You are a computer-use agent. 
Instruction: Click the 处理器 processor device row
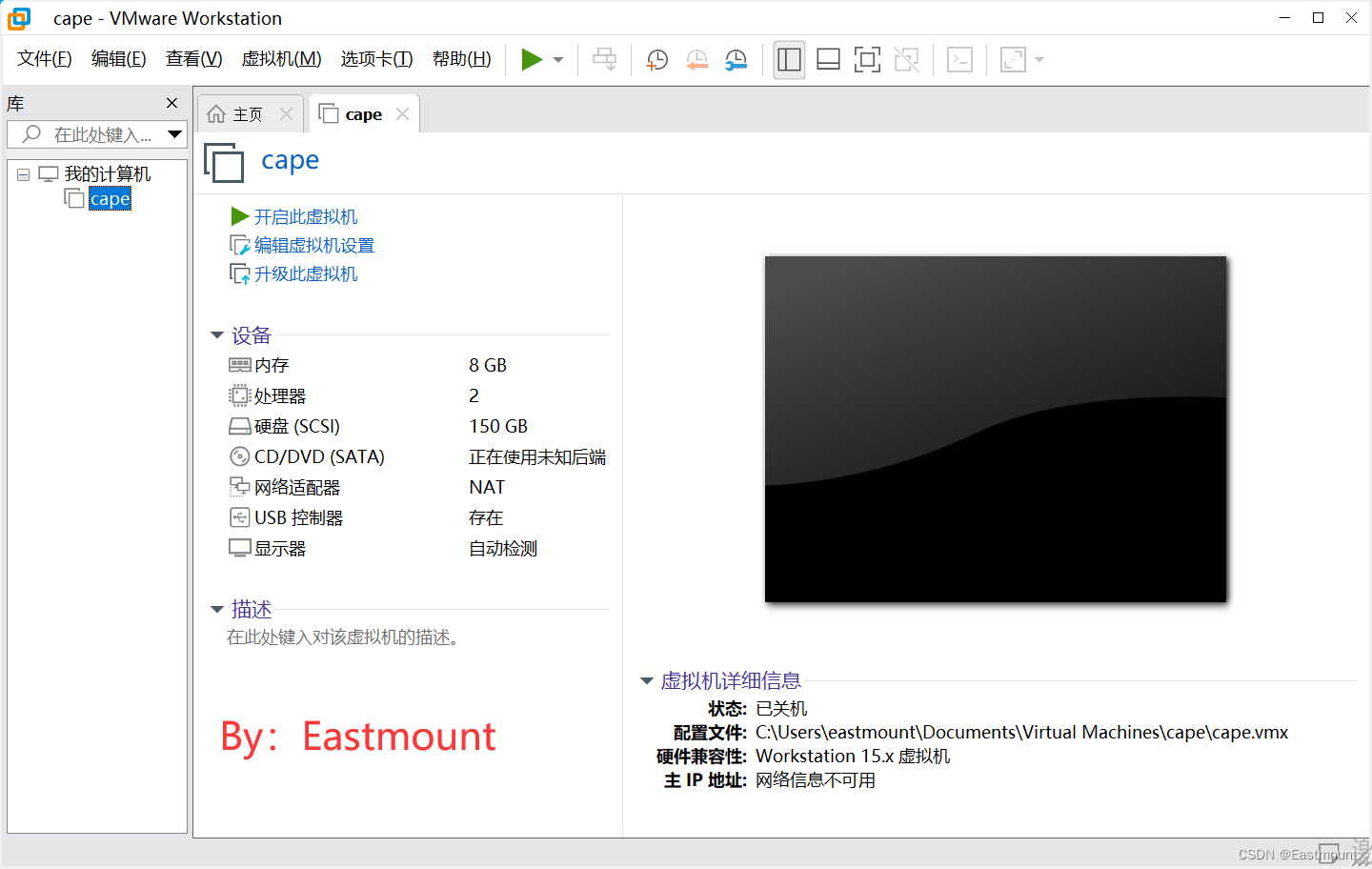coord(417,395)
